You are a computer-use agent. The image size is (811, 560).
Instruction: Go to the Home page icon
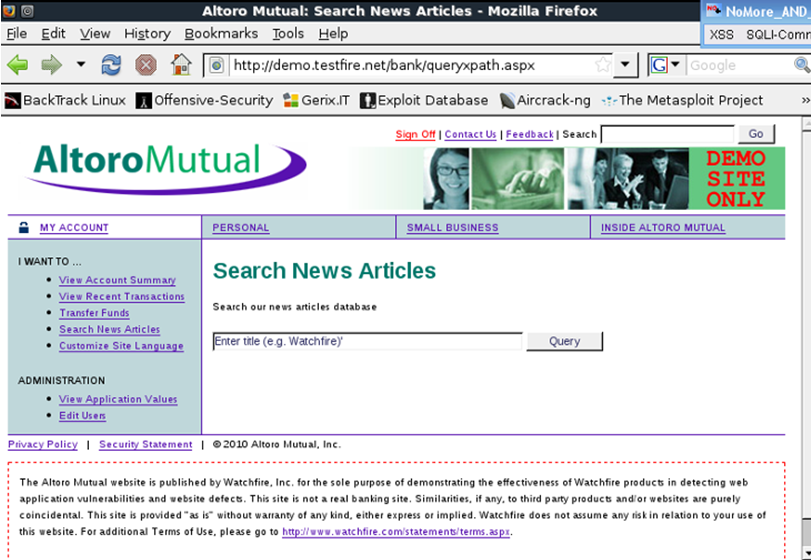181,65
